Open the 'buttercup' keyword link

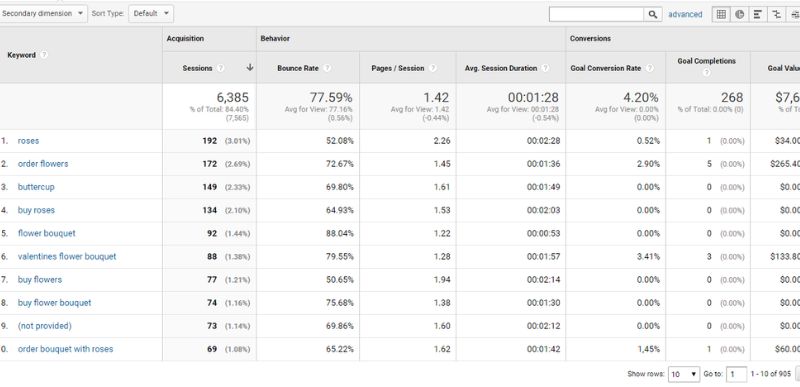click(36, 187)
